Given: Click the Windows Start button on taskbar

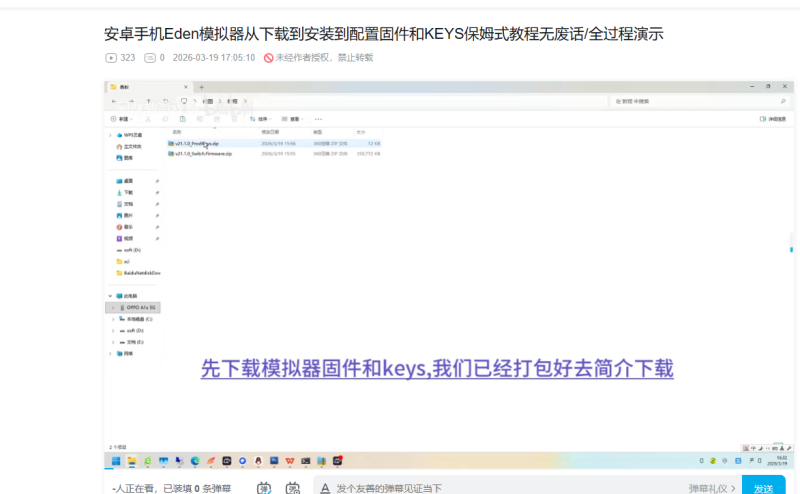Looking at the screenshot, I should (116, 461).
